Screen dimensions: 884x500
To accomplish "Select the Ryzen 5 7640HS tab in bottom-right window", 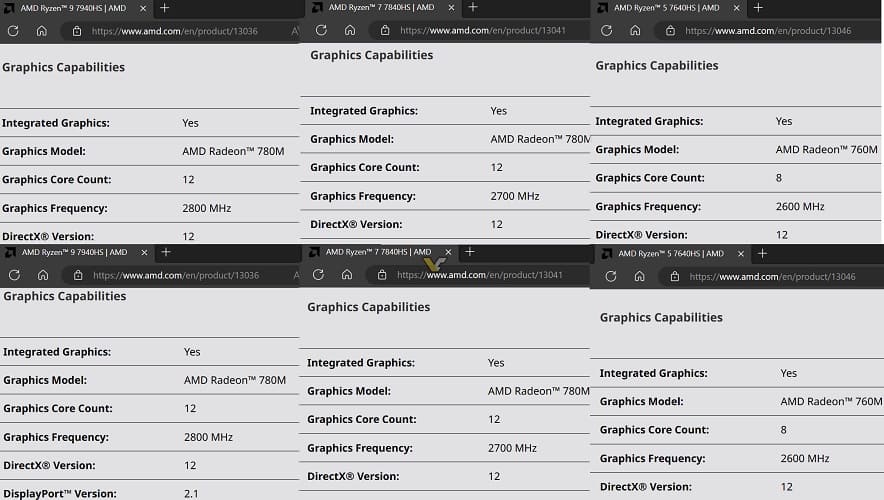I will tap(670, 254).
